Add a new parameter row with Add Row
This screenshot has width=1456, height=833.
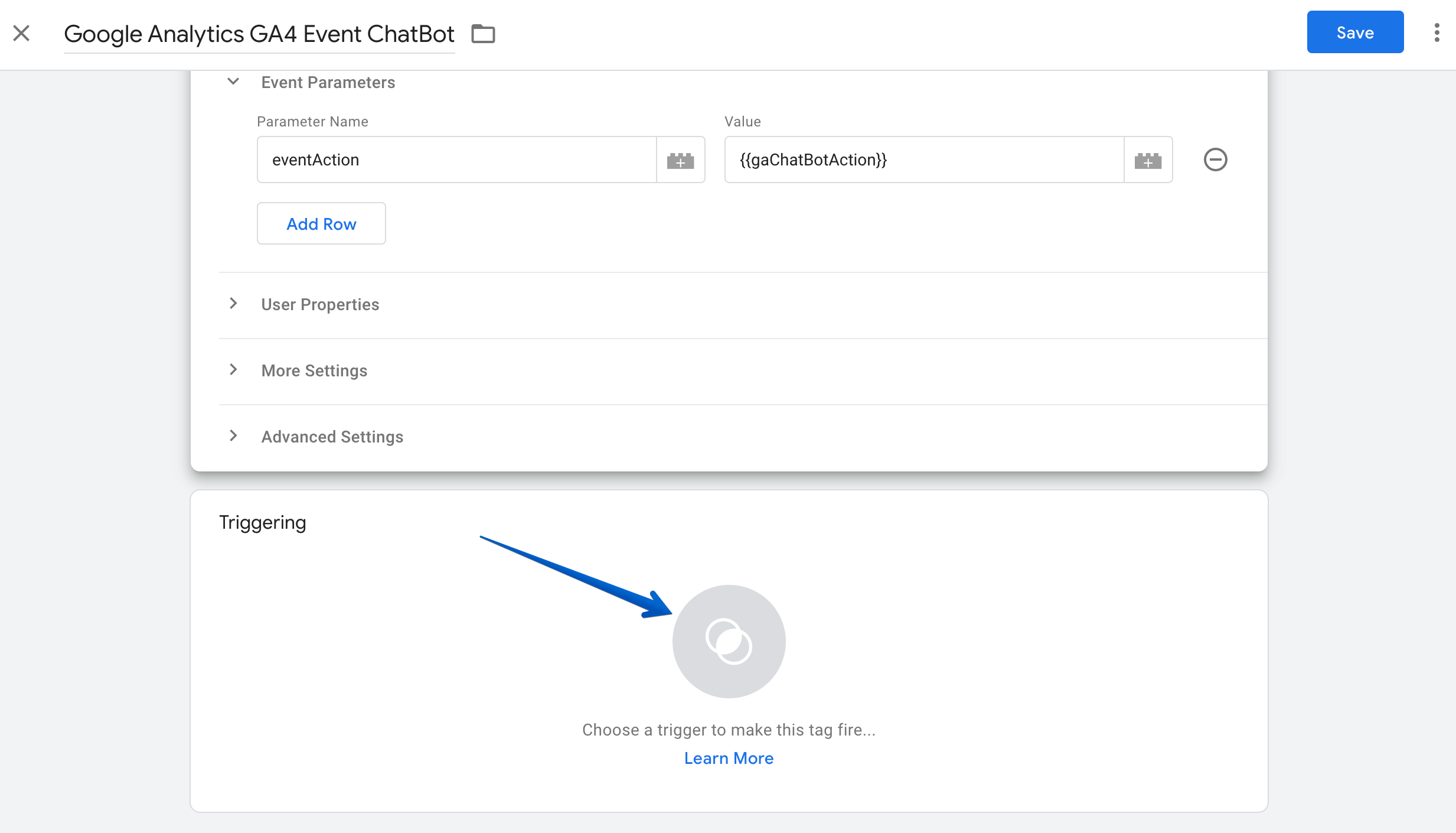(321, 223)
